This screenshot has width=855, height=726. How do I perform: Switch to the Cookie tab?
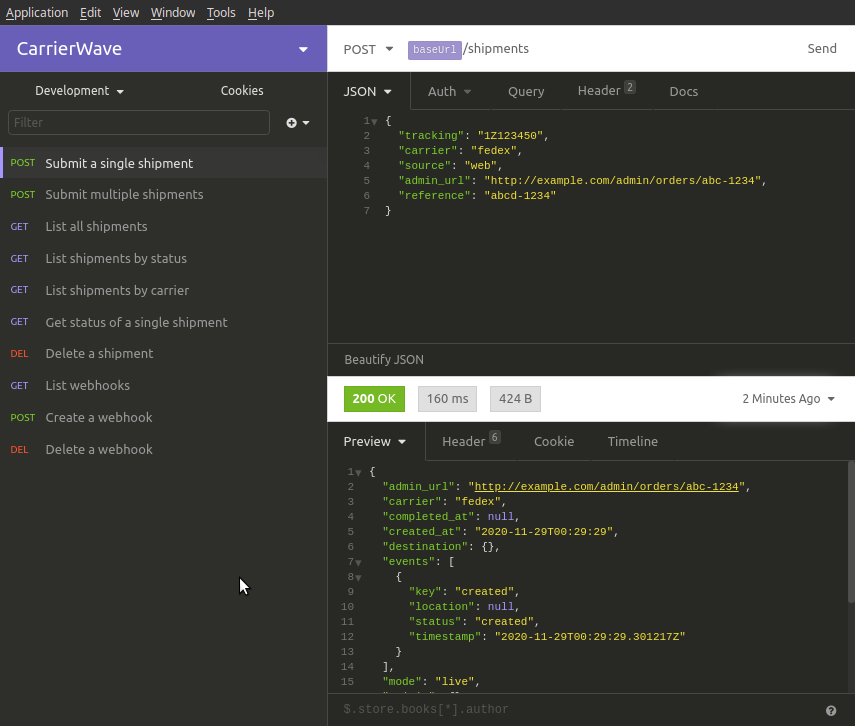(554, 441)
